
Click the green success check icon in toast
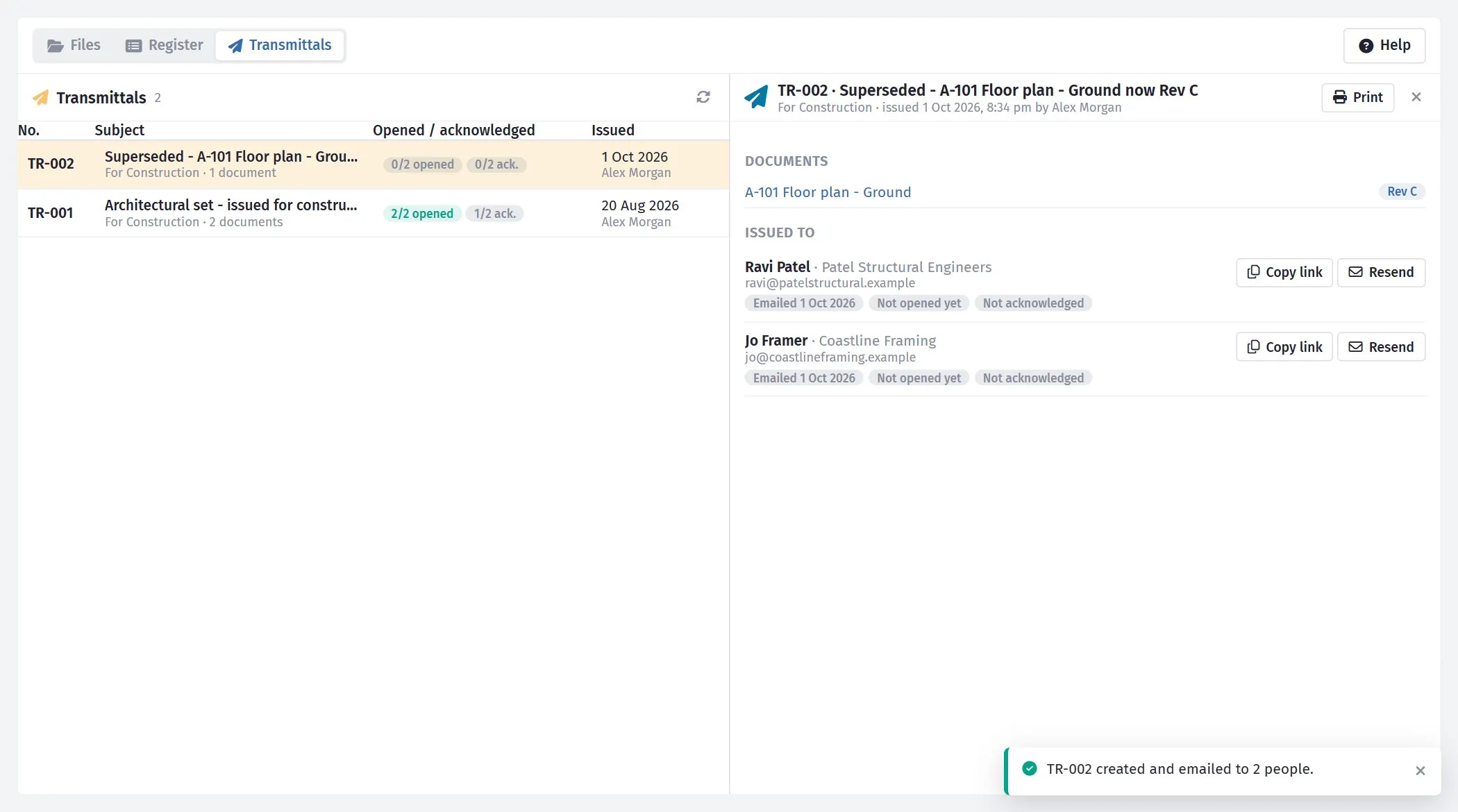click(x=1030, y=768)
